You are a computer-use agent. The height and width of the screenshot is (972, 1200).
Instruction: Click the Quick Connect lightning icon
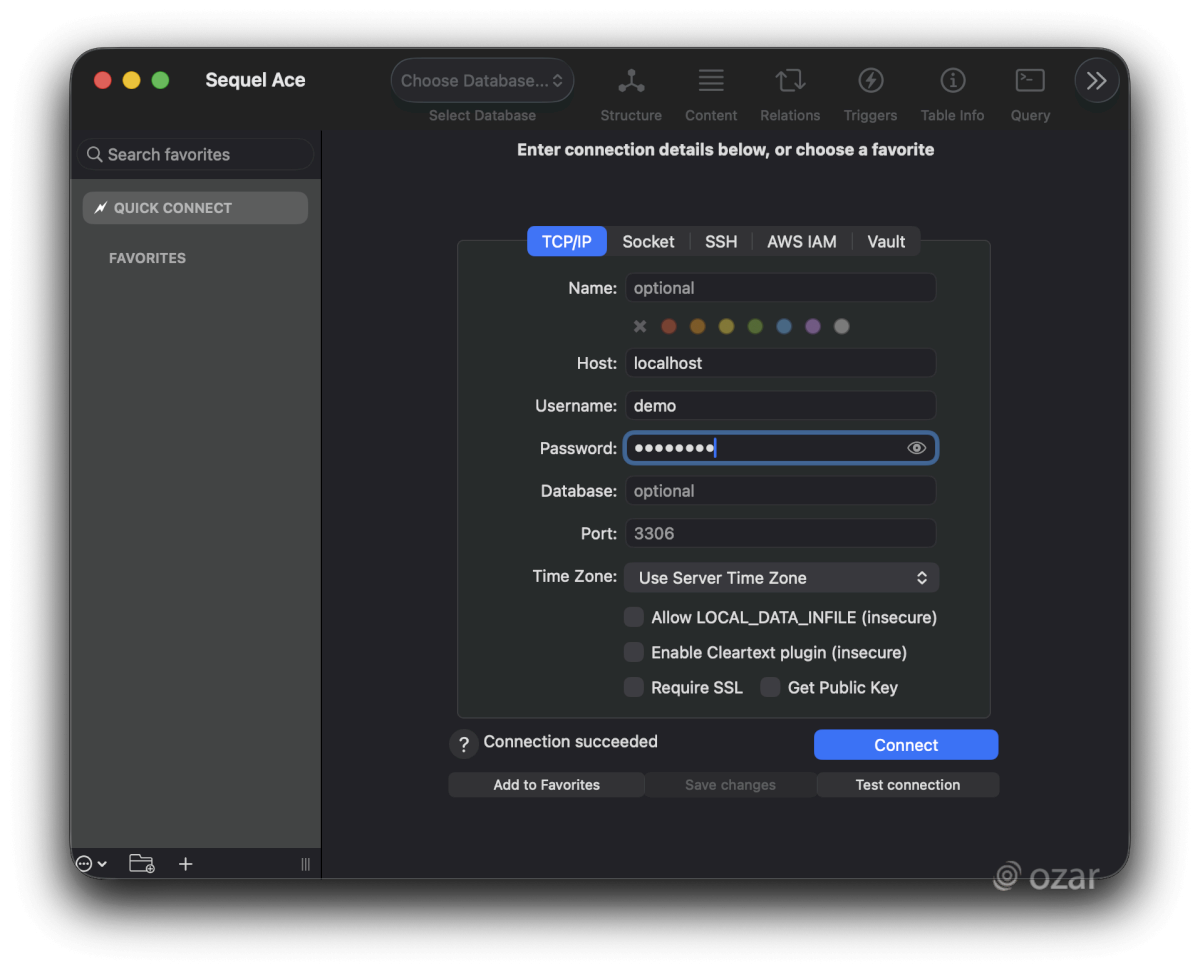(x=100, y=208)
